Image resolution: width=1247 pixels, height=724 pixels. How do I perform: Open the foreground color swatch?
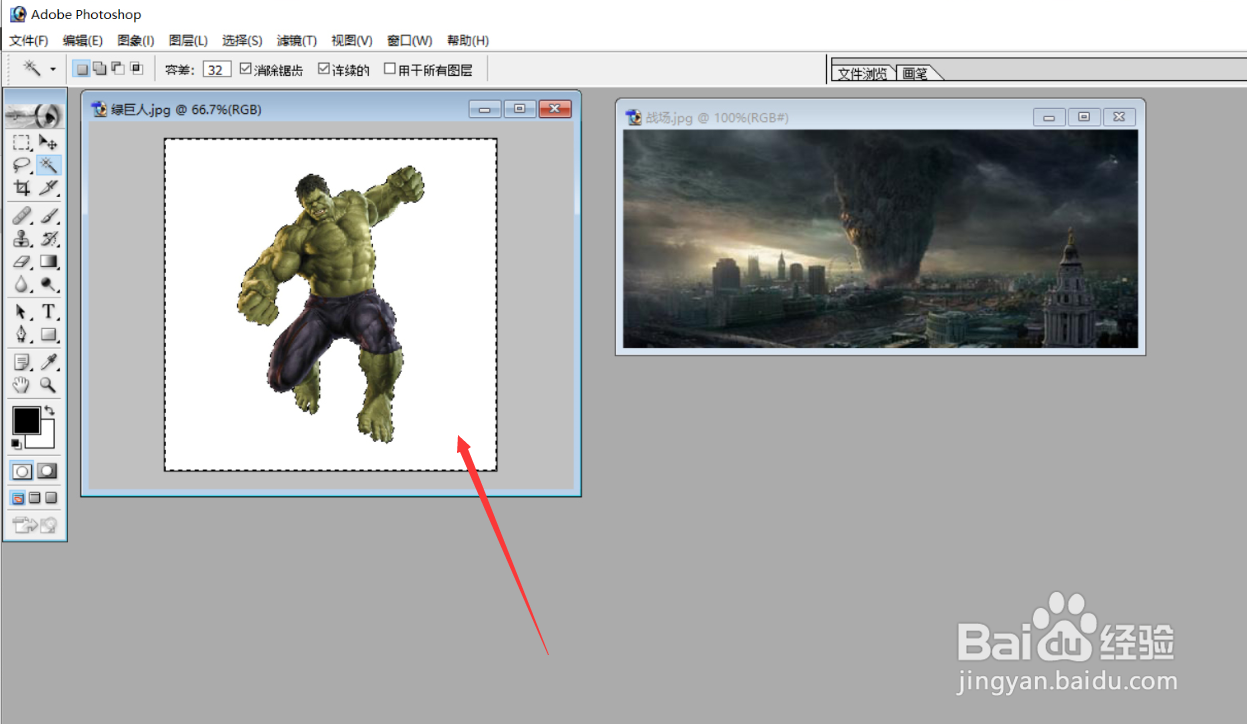26,420
